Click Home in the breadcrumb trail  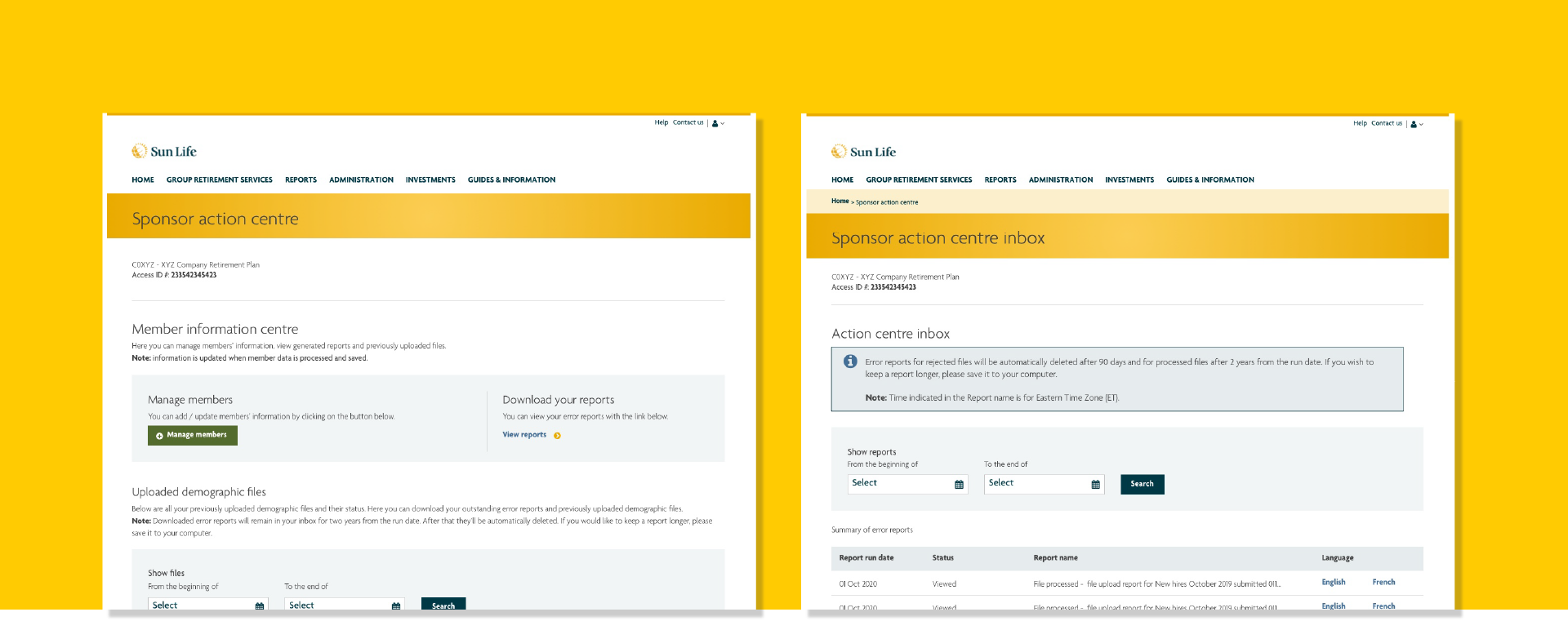(x=840, y=202)
